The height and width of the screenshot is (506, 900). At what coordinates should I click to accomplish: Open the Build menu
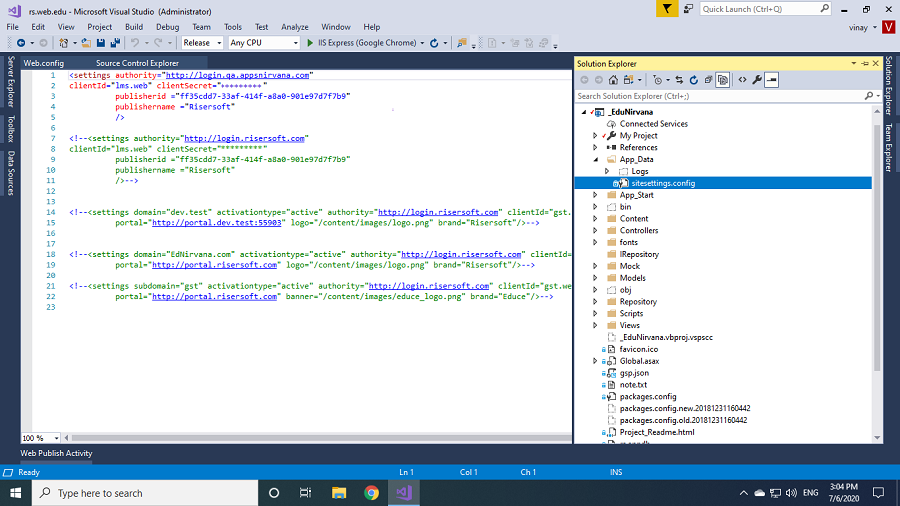(x=134, y=27)
